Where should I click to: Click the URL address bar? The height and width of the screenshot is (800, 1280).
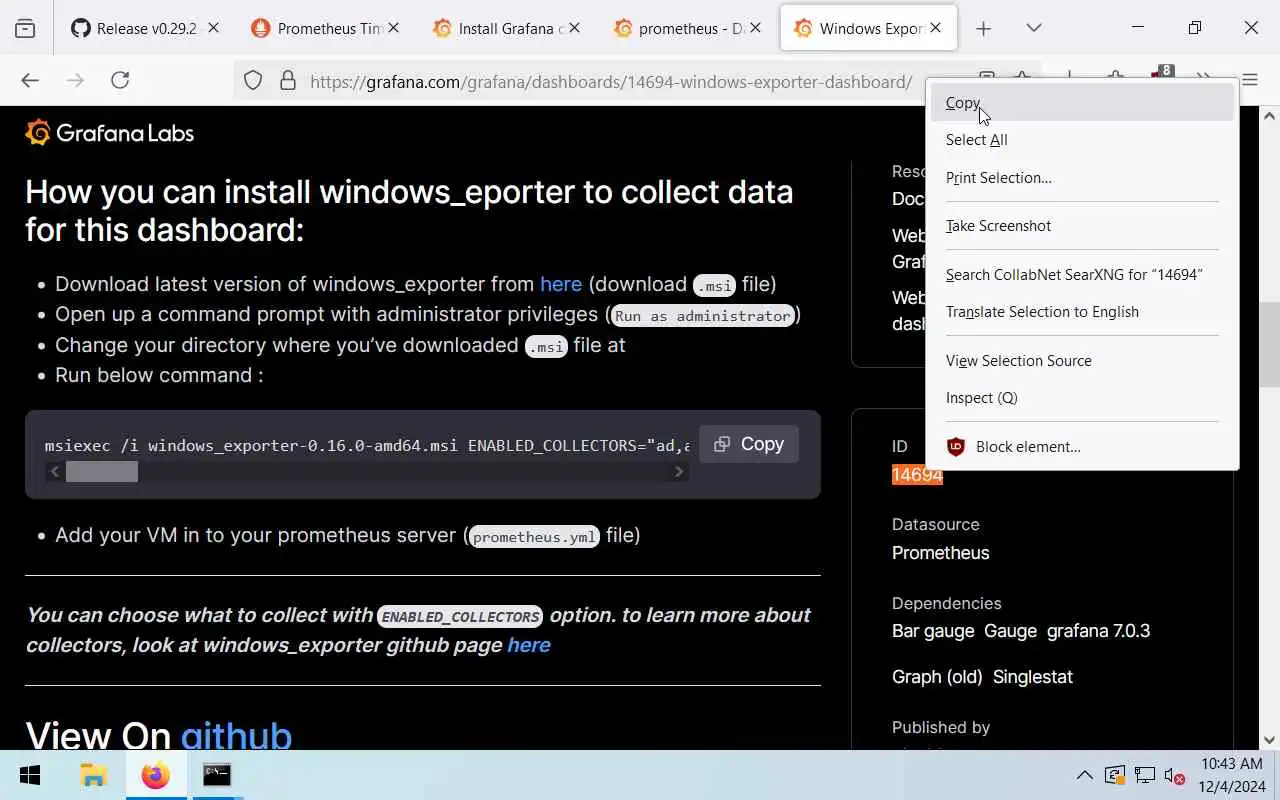coord(610,82)
